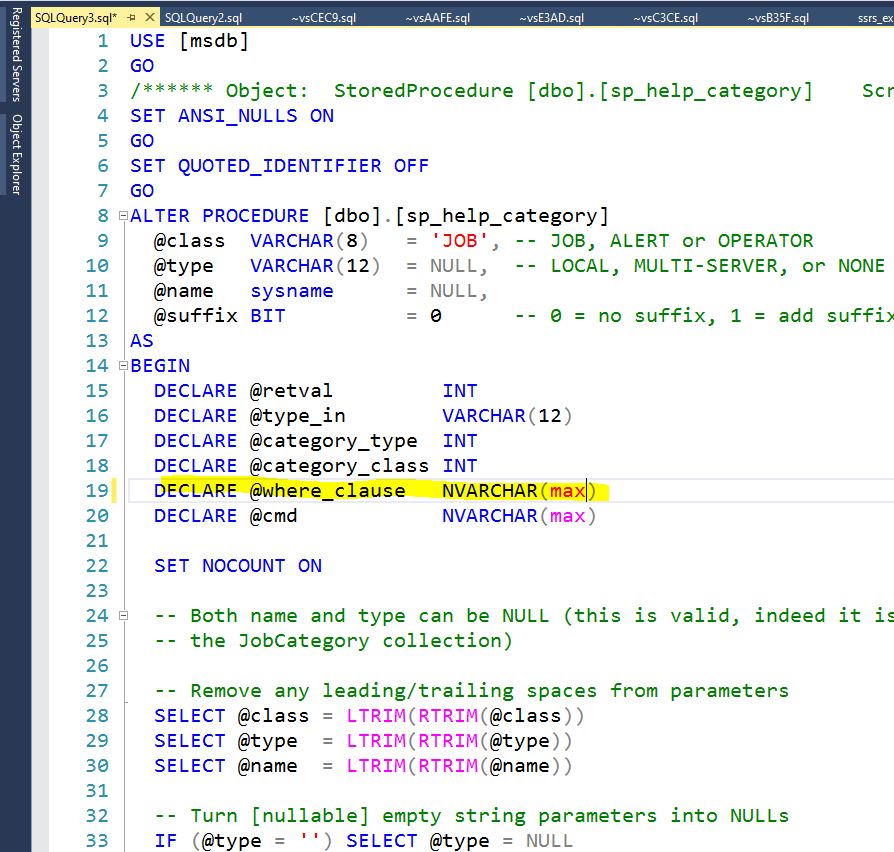The height and width of the screenshot is (852, 894).
Task: Click 'SET NOCOUNT ON' statement
Action: pos(238,566)
